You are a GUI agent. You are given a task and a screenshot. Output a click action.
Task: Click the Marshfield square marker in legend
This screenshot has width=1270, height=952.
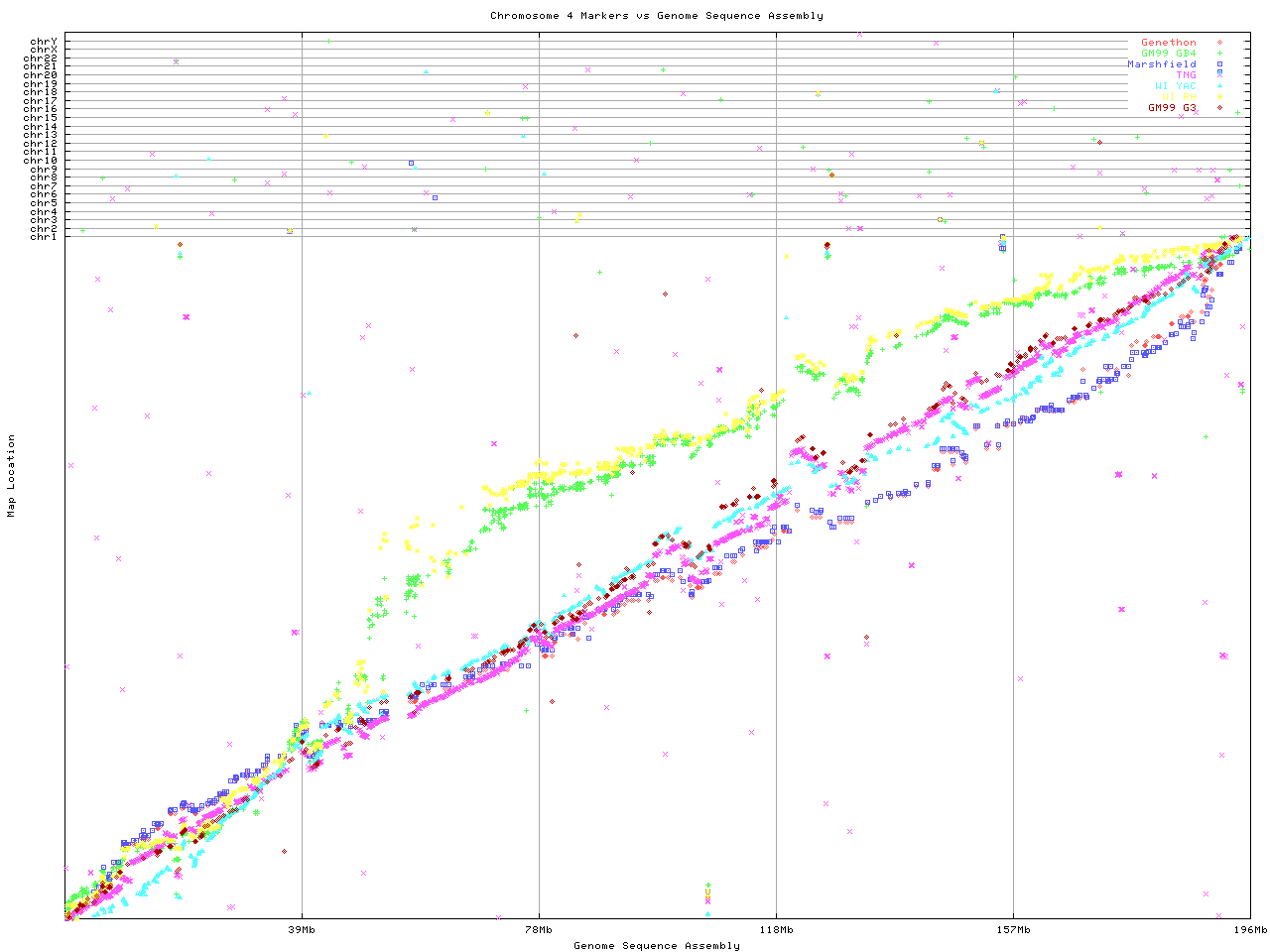coord(1219,64)
